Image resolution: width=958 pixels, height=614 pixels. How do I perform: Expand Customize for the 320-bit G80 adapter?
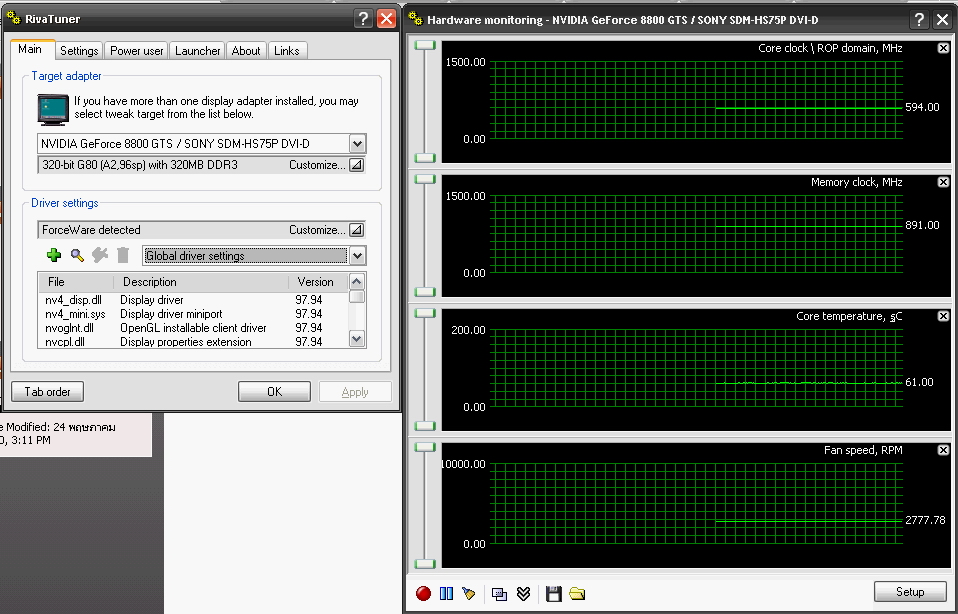(357, 165)
